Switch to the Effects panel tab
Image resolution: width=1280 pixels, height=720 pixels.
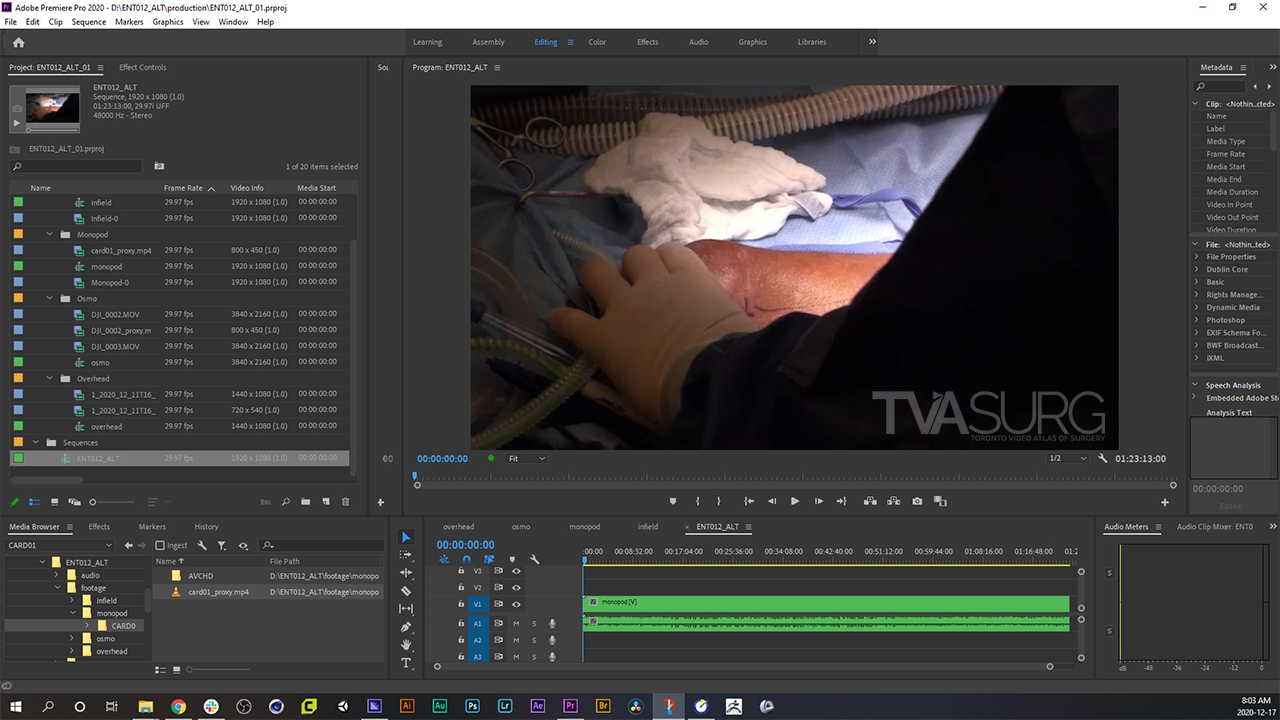click(x=99, y=527)
